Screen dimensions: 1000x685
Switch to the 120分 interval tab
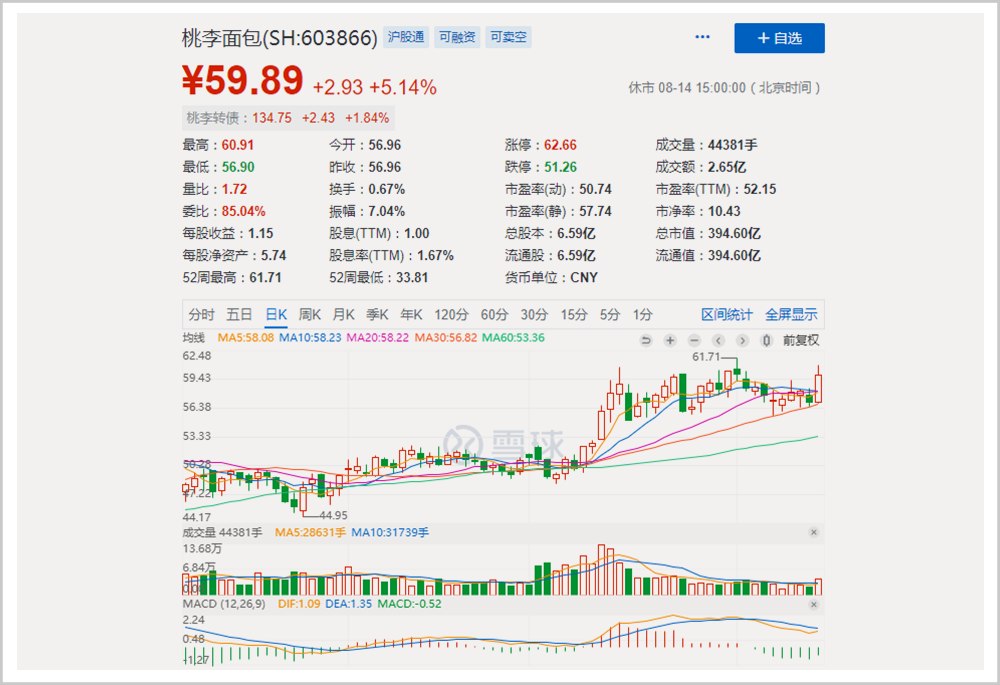click(x=452, y=314)
